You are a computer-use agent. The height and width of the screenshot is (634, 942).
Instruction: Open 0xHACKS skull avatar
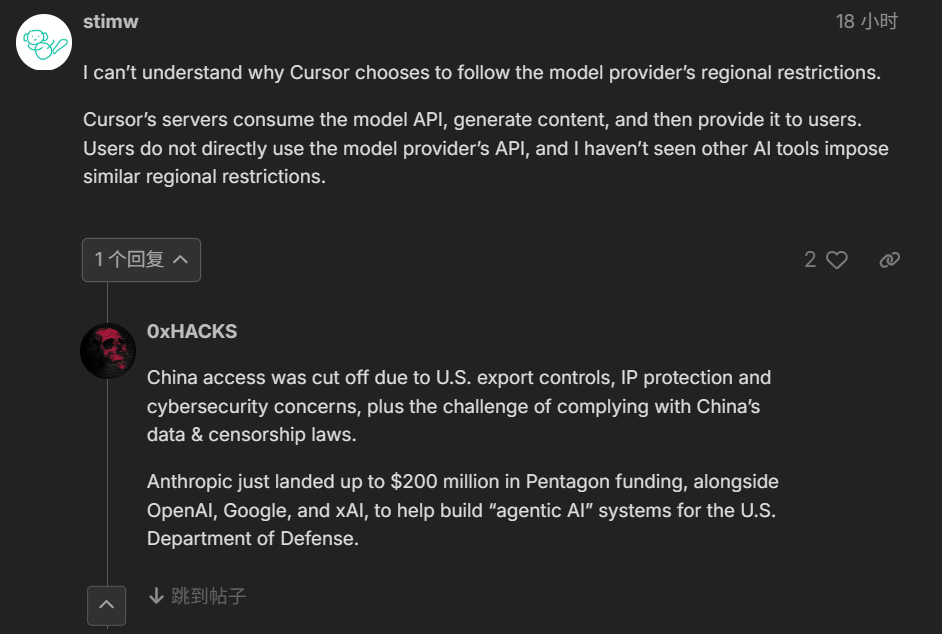pos(108,351)
